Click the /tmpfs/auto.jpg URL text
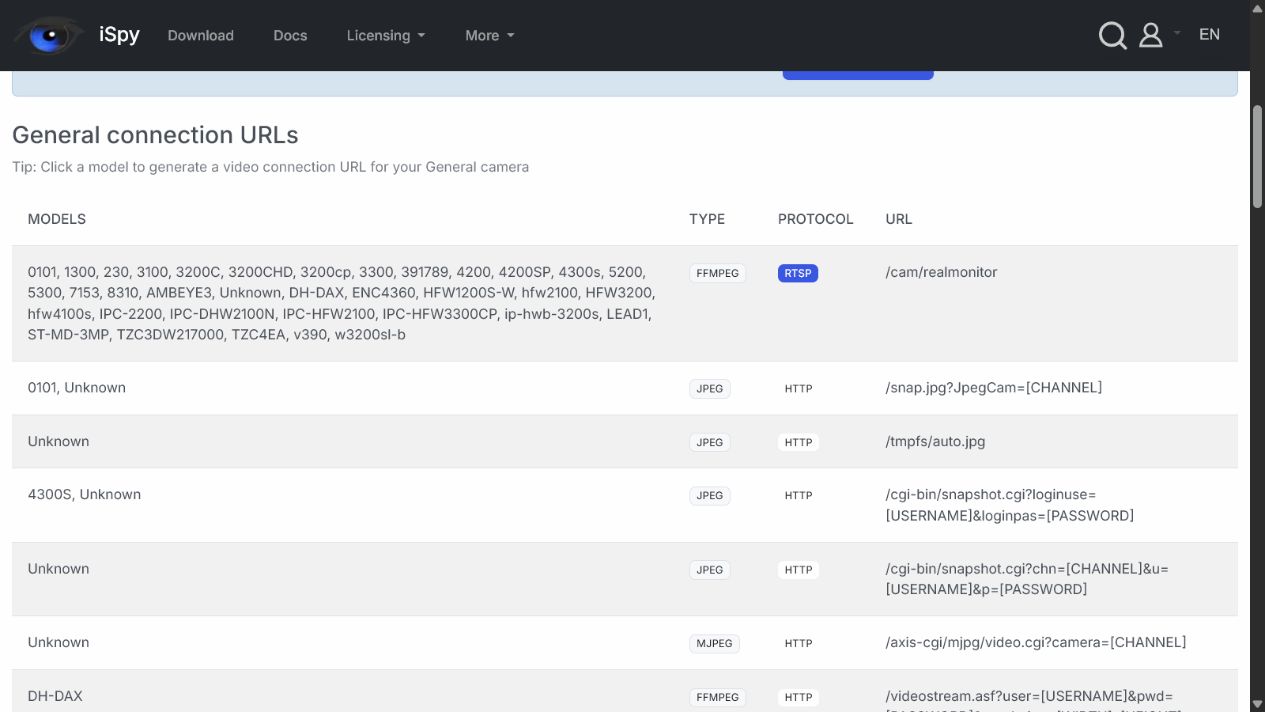Screen dimensions: 1265x712 tap(935, 441)
